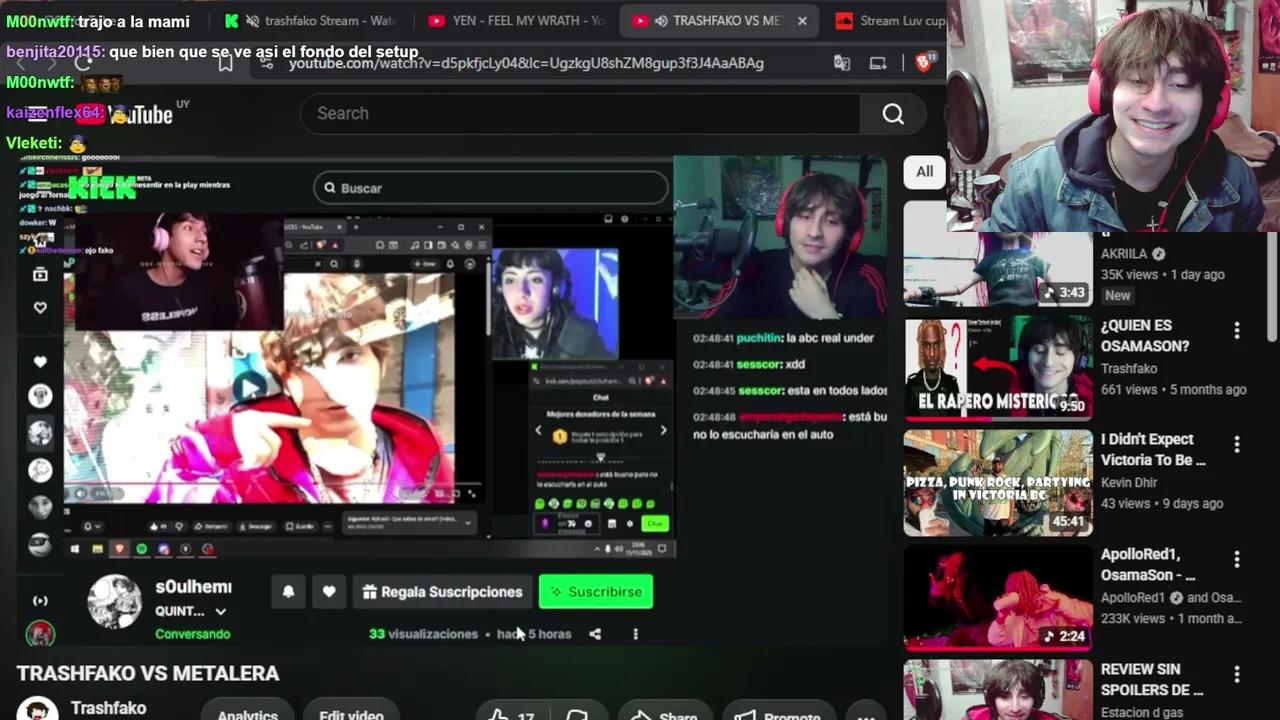Toggle the Kick notification bell for s0ulhemi
1280x720 pixels.
click(x=288, y=592)
